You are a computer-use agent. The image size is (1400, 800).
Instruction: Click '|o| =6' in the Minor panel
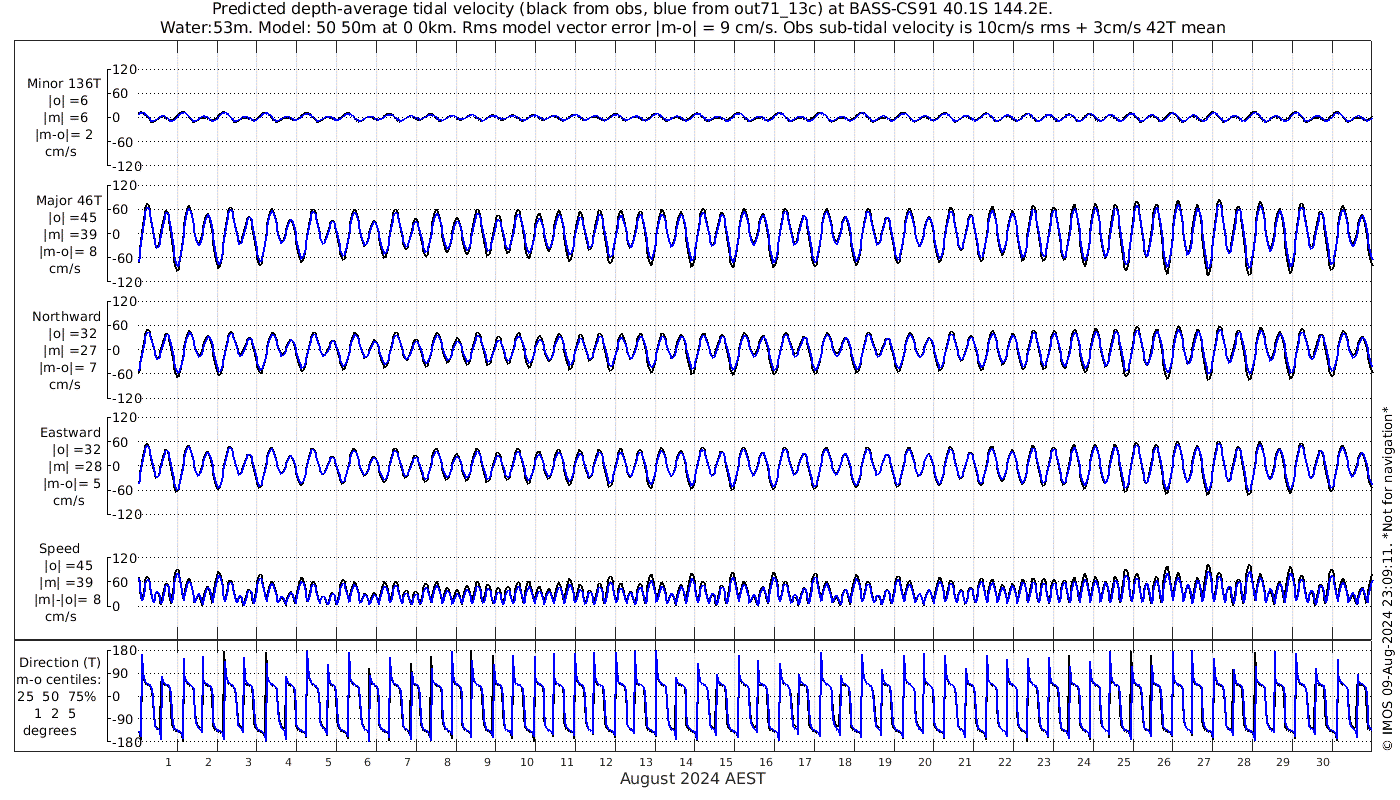click(x=70, y=101)
